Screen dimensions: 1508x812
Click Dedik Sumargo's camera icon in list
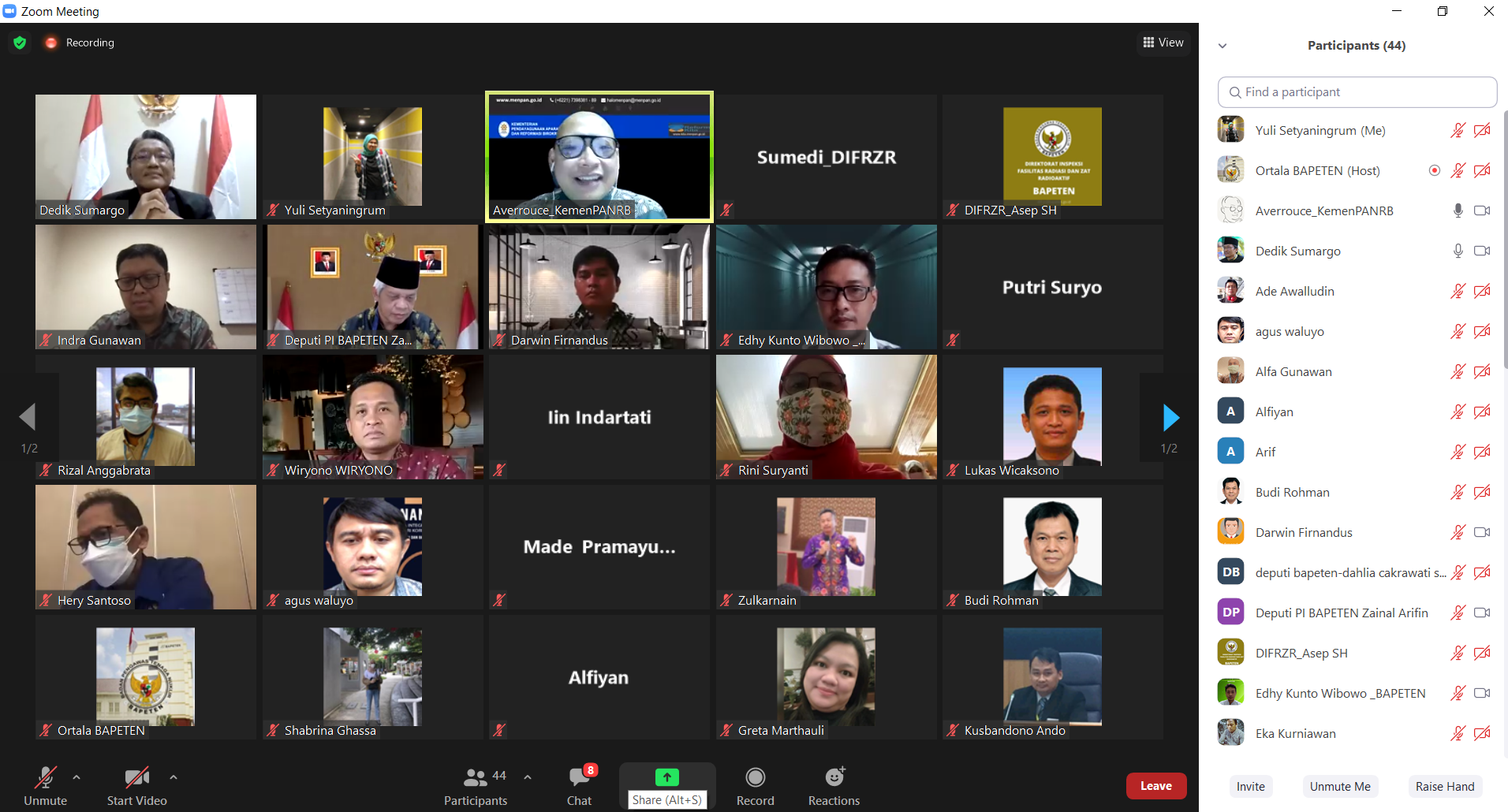pyautogui.click(x=1482, y=251)
